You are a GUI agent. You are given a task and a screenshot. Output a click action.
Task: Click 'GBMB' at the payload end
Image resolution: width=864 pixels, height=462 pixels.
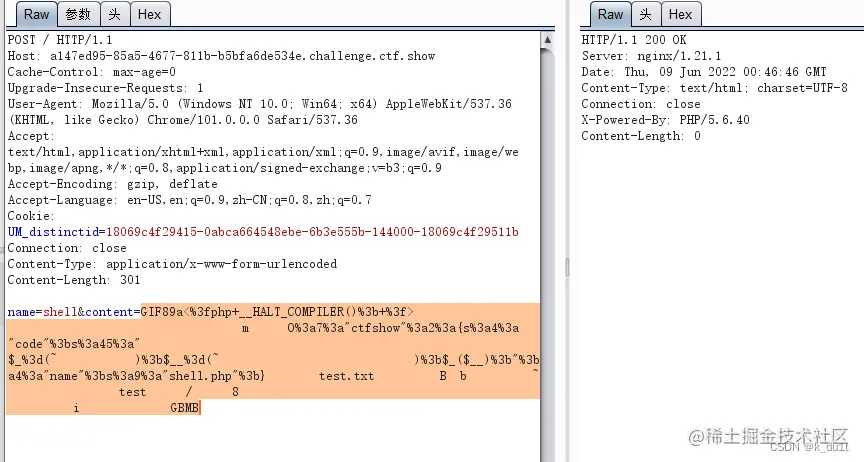click(x=184, y=408)
